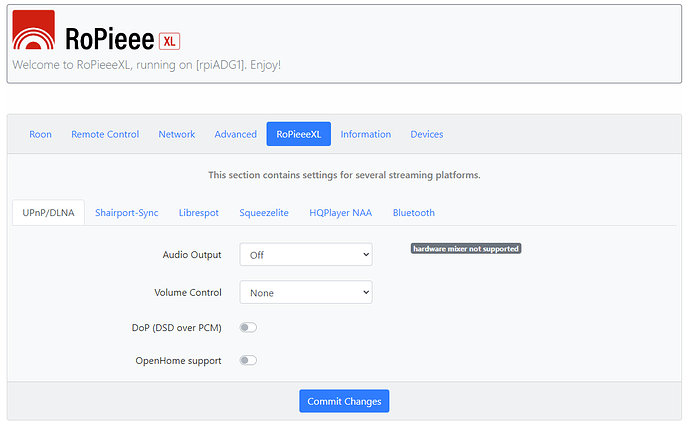Click the streaming platforms description text
Screen dimensions: 690x428
pos(345,175)
